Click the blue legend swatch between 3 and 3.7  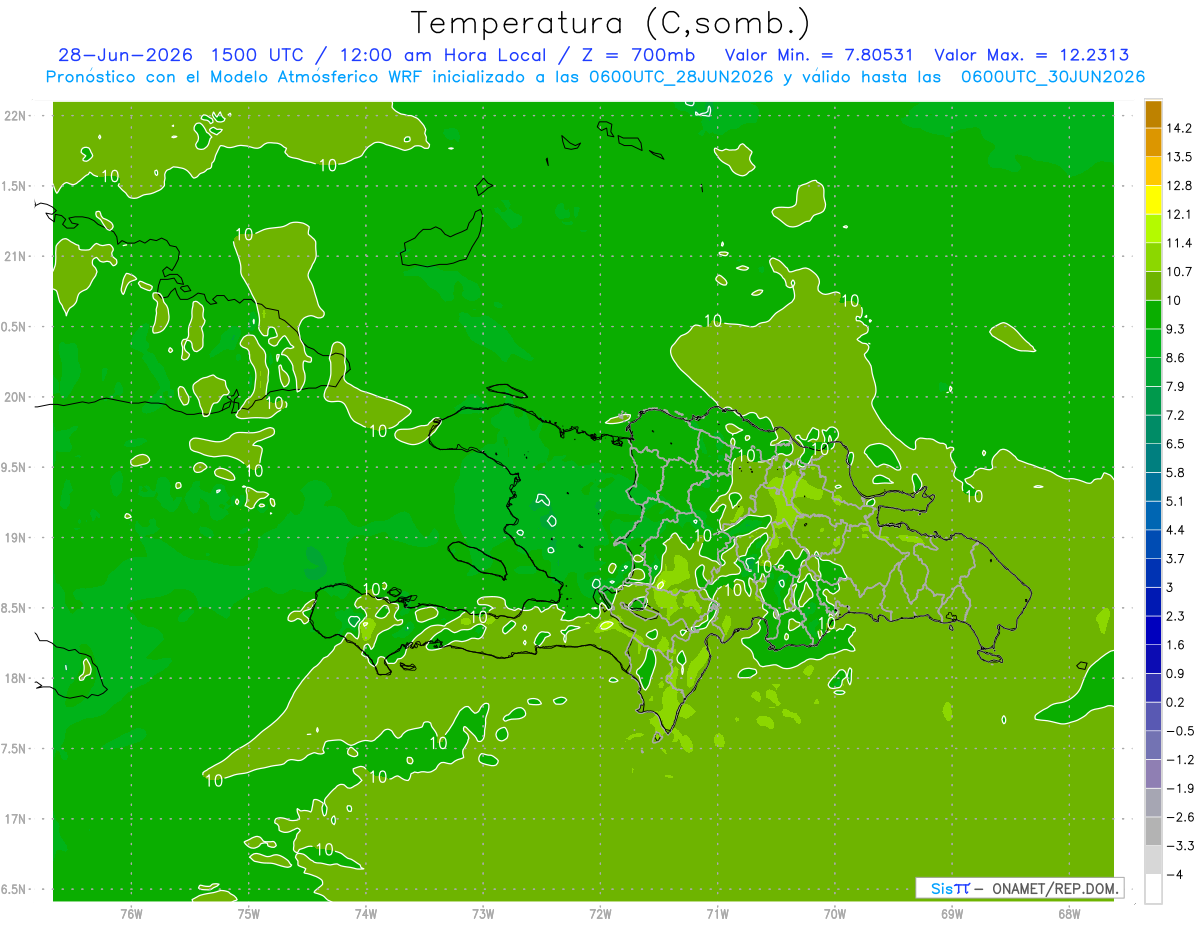1153,573
